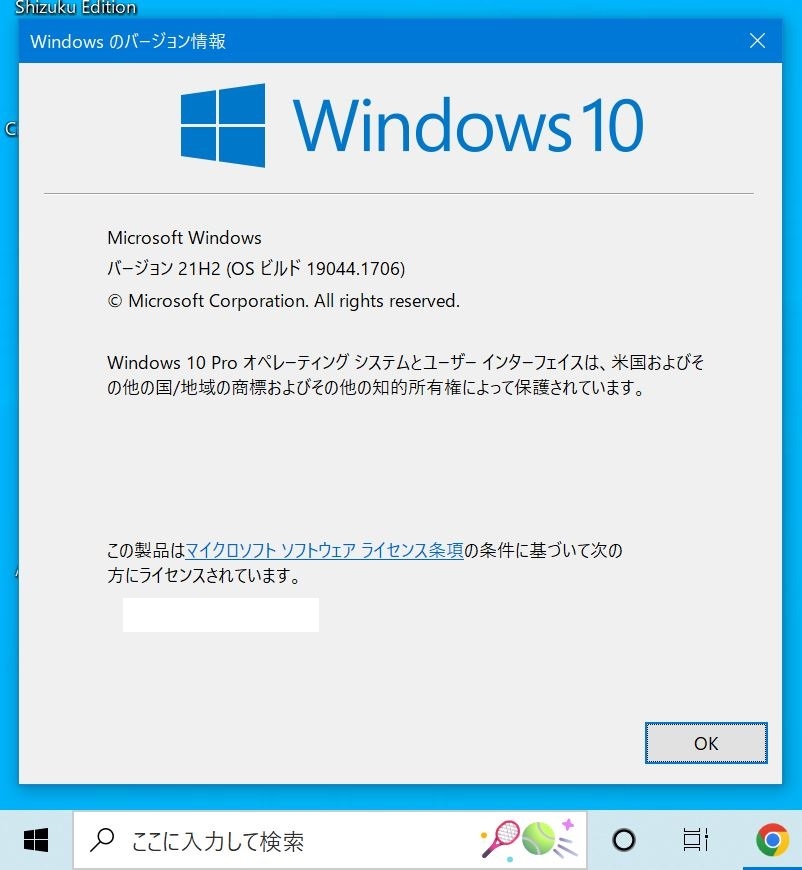Click the "方にライセンスされています。" text line

coord(204,575)
